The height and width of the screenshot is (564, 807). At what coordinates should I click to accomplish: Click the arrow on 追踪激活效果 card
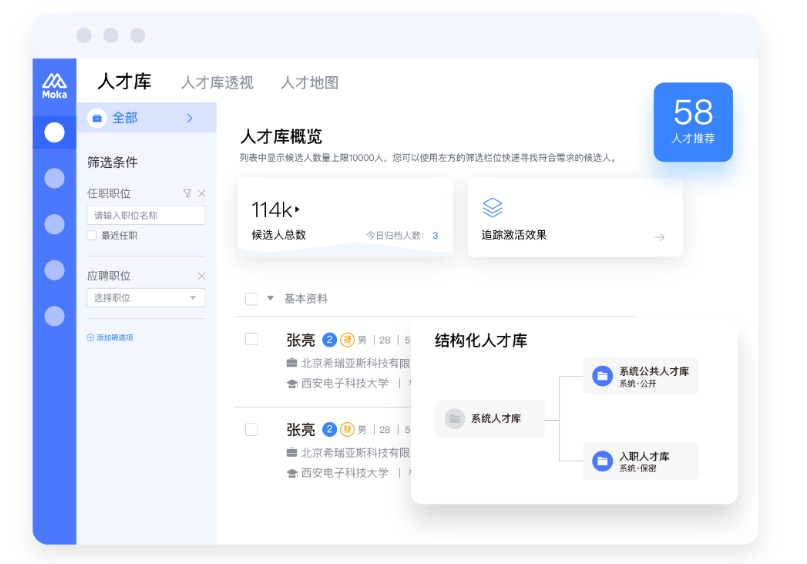pyautogui.click(x=660, y=237)
